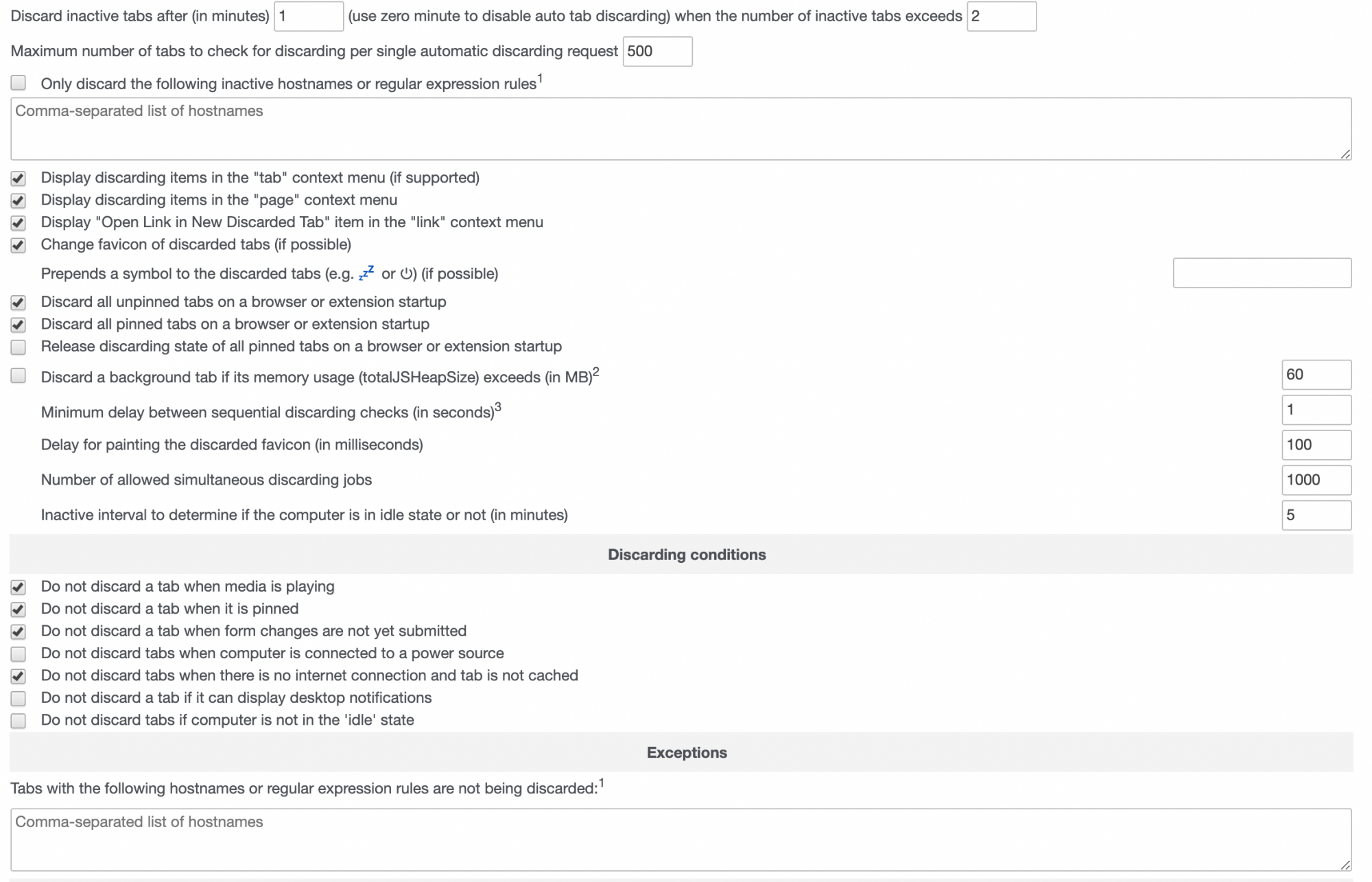Screen dimensions: 1372x882
Task: Check discard background tab by memory usage
Action: click(x=19, y=376)
